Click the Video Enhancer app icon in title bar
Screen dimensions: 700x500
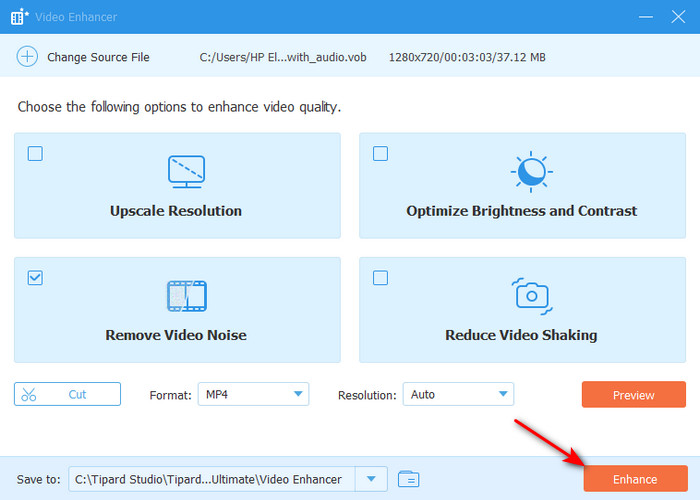[x=18, y=17]
